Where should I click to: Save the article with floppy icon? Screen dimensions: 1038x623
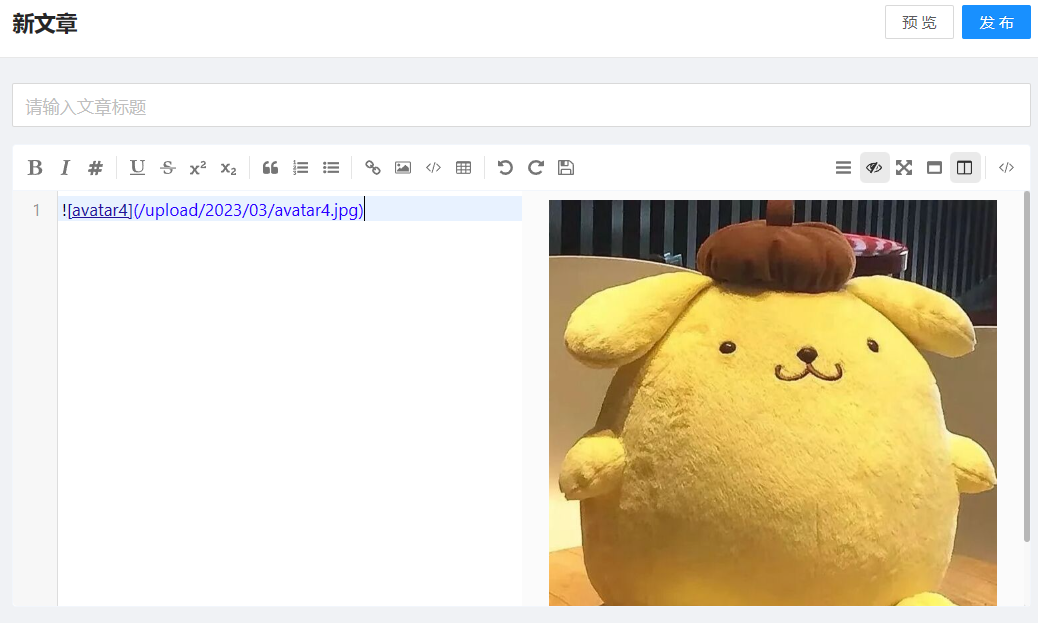tap(566, 168)
